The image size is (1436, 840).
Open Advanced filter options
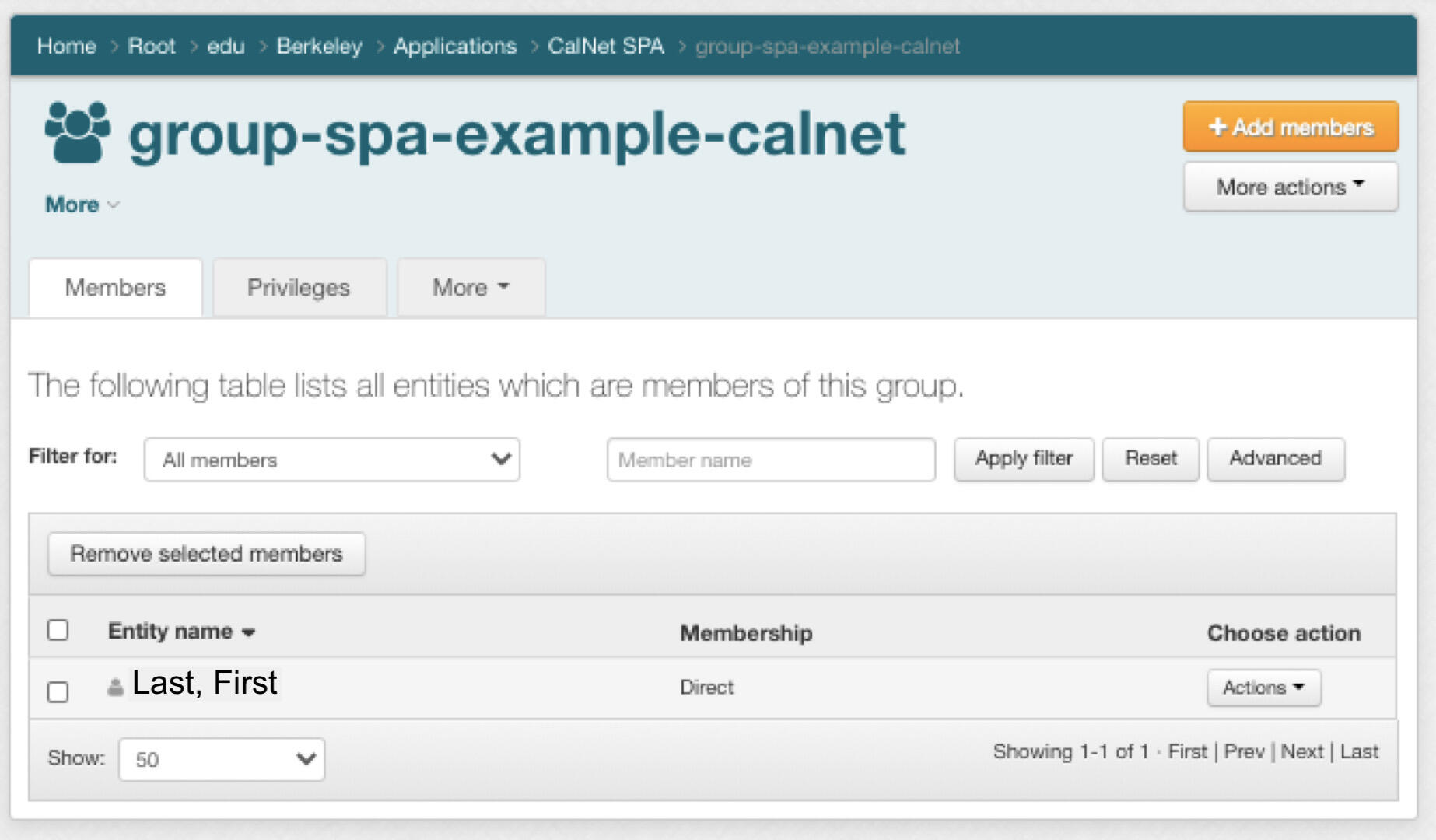1275,458
